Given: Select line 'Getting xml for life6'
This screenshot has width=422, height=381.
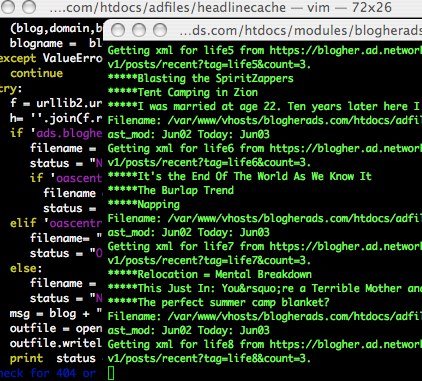Looking at the screenshot, I should [265, 148].
